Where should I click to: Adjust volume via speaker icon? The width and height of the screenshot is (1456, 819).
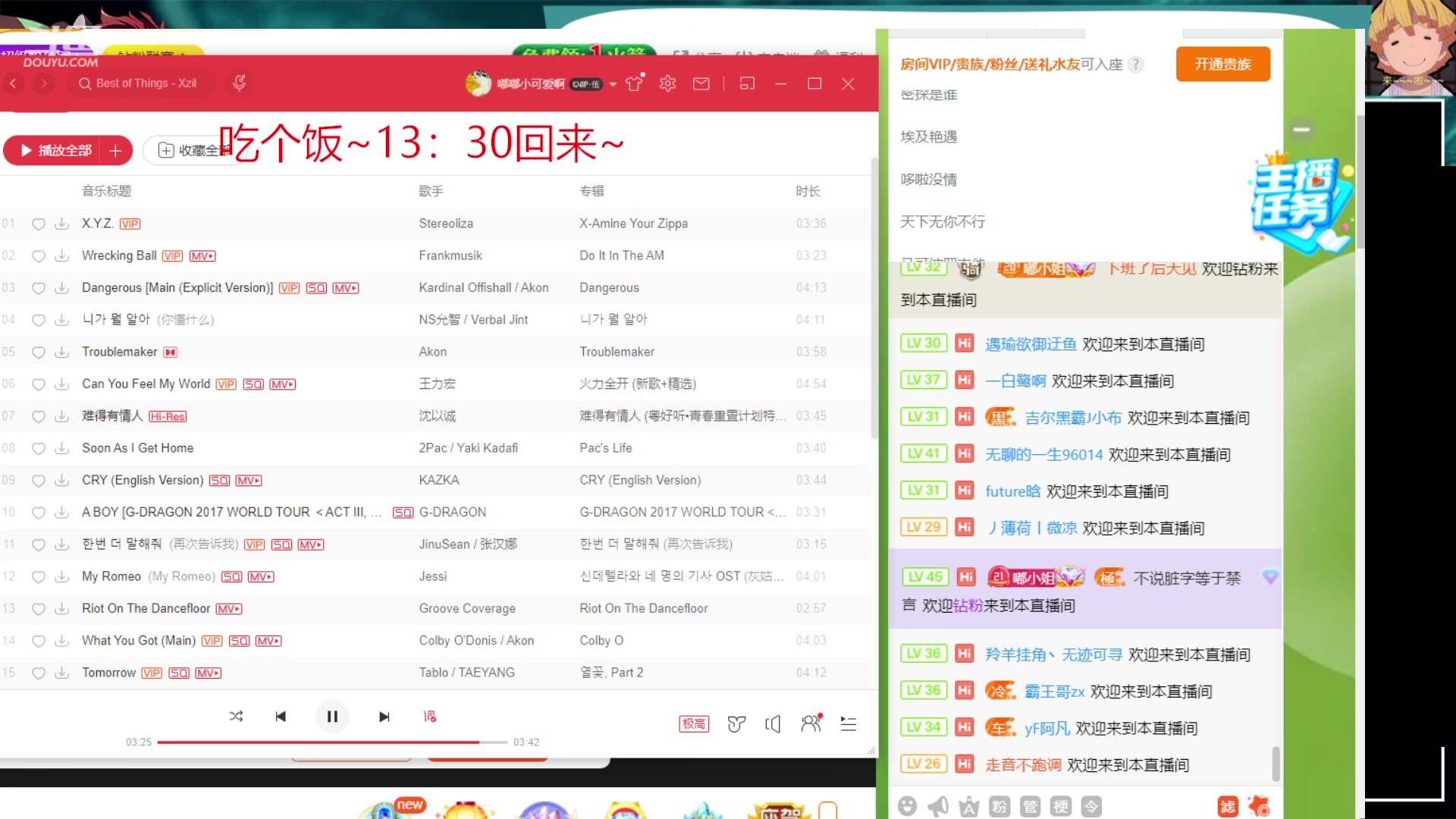[x=773, y=724]
